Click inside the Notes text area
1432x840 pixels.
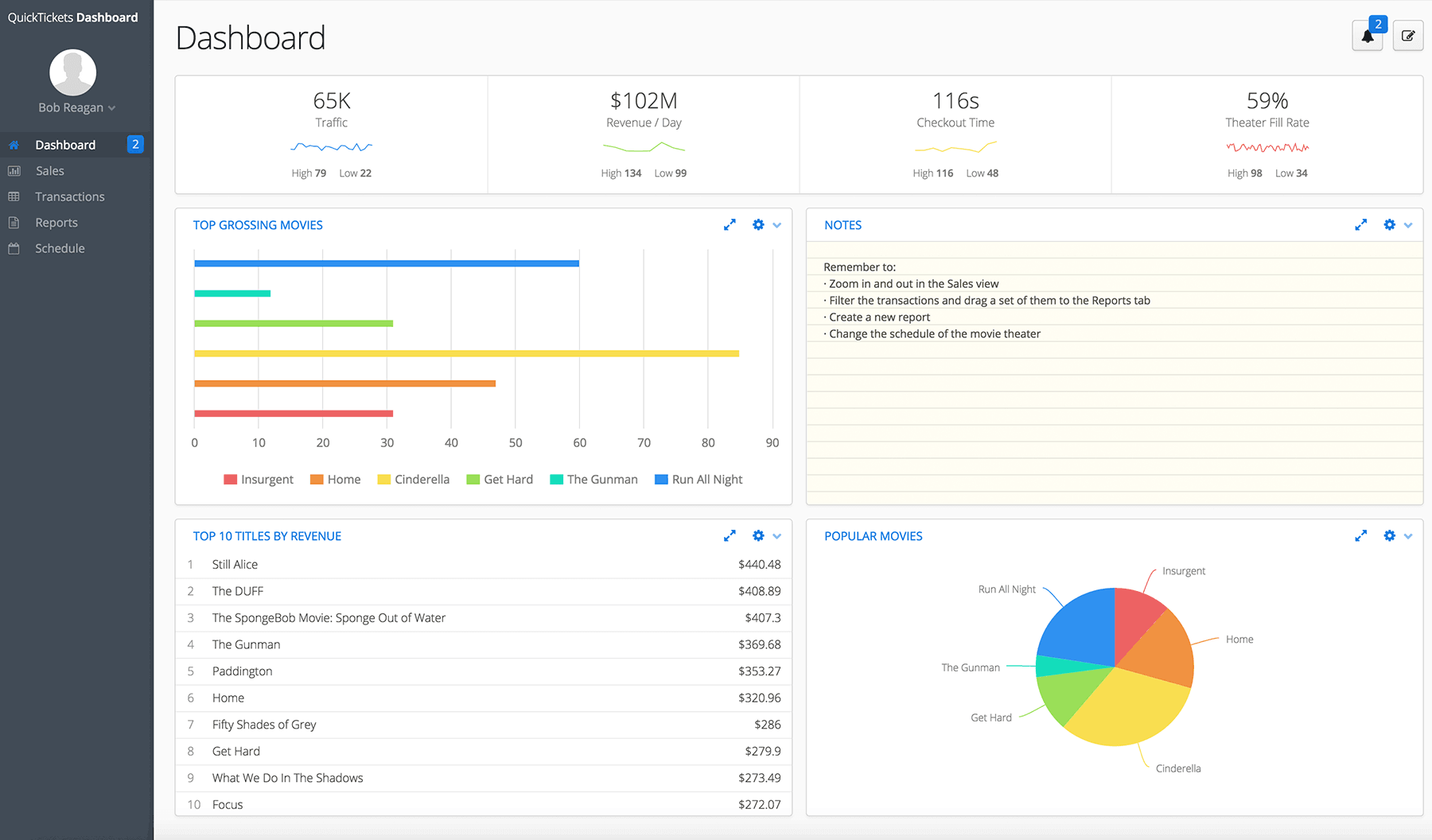click(x=1114, y=398)
